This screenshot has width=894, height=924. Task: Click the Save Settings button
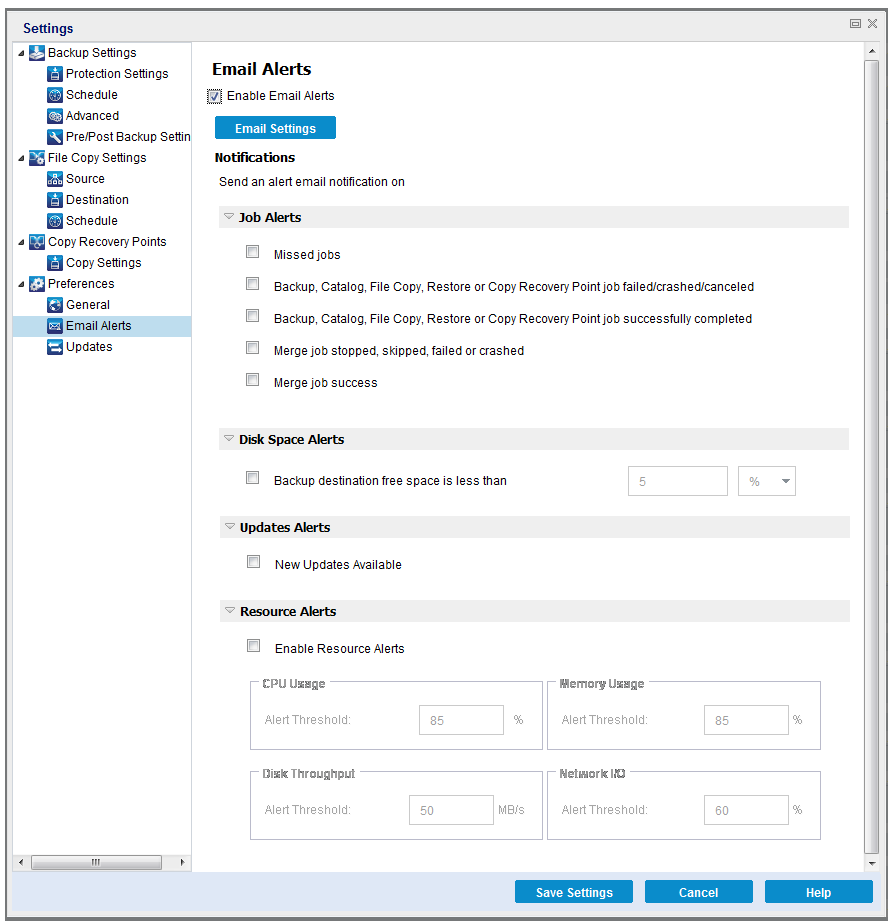point(573,891)
